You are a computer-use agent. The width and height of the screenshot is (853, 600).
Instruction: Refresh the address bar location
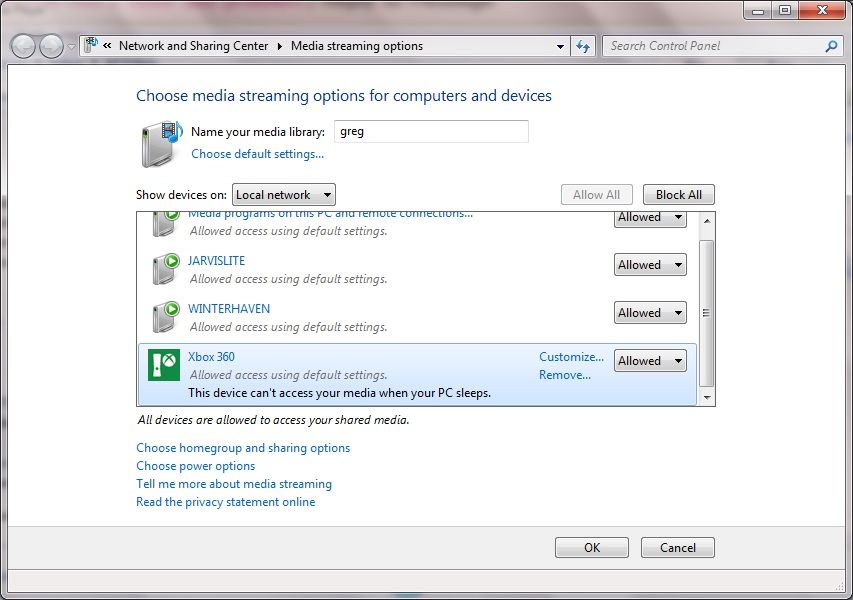tap(583, 46)
